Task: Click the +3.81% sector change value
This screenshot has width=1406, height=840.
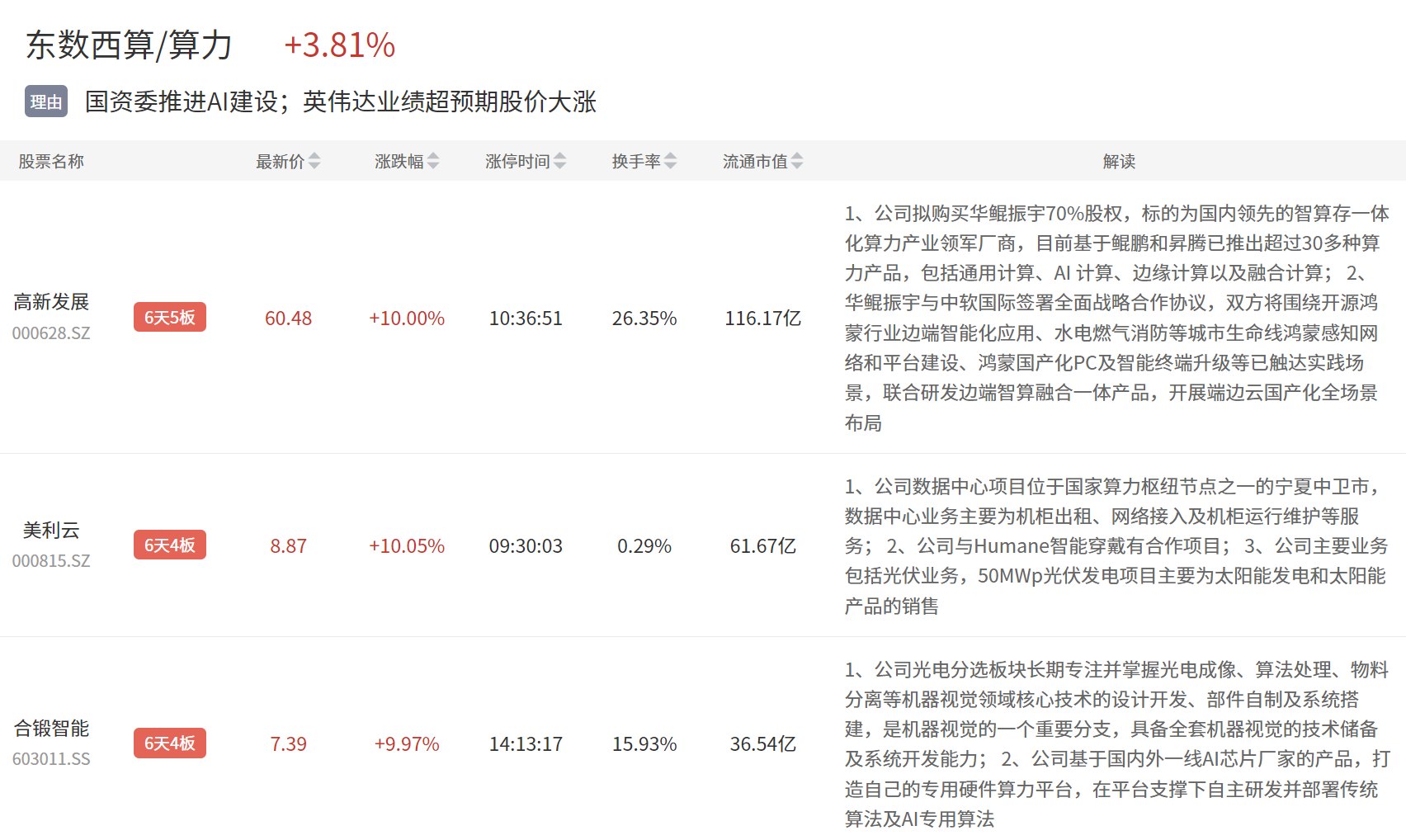Action: pos(339,45)
